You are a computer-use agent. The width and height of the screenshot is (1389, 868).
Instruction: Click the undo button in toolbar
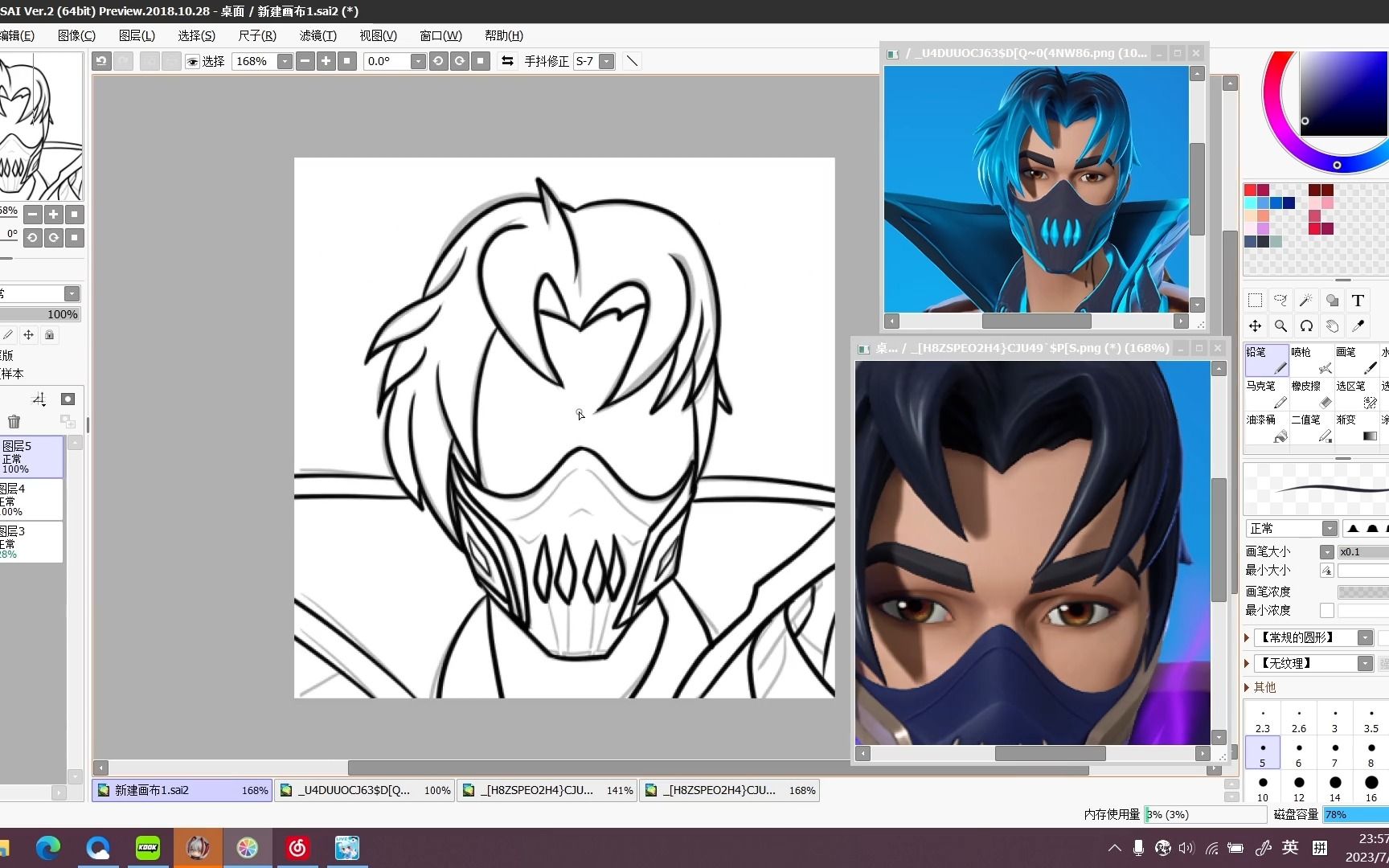[101, 61]
